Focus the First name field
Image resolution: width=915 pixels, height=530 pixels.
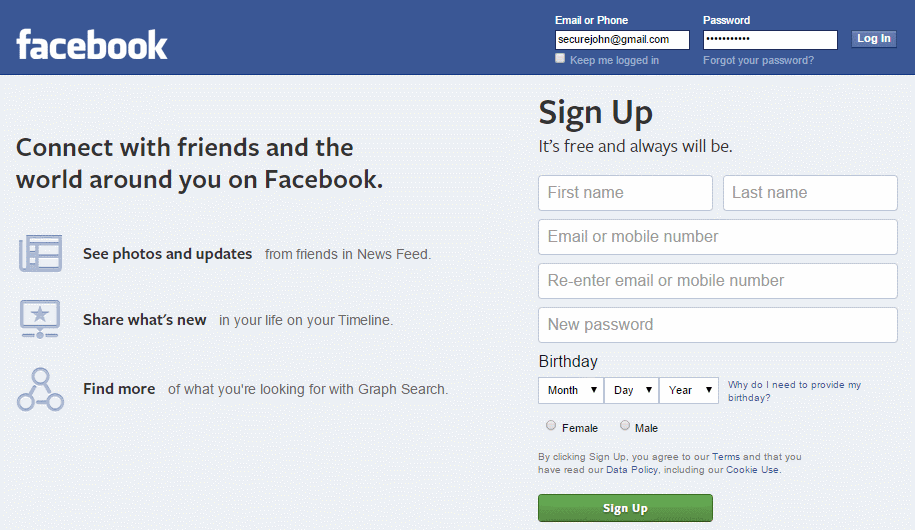coord(625,193)
